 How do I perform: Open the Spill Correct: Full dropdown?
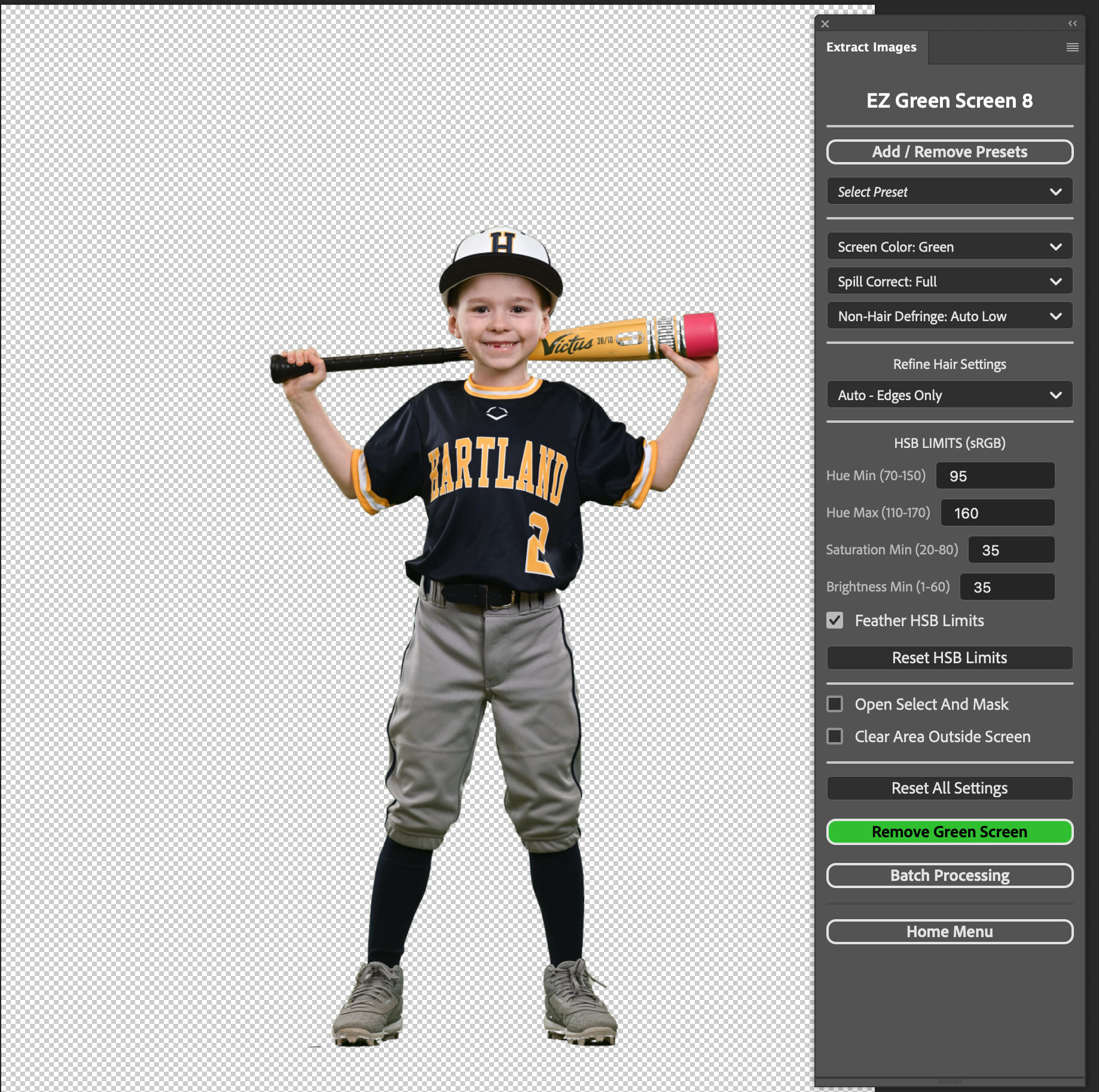[950, 282]
